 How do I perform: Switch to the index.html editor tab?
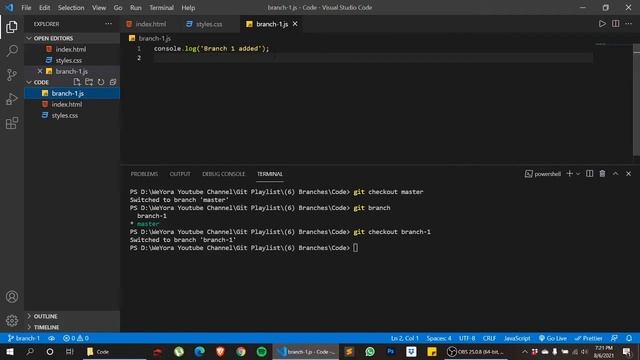click(x=151, y=24)
